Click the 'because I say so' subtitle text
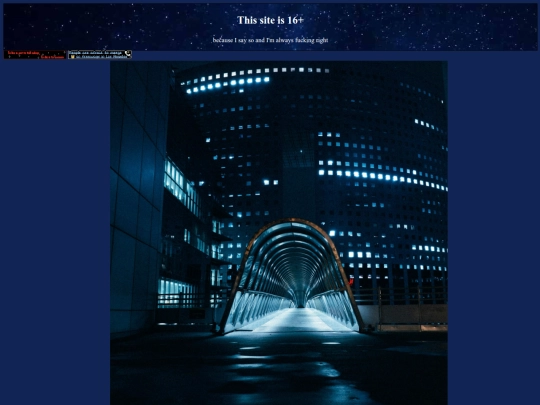 [270, 40]
